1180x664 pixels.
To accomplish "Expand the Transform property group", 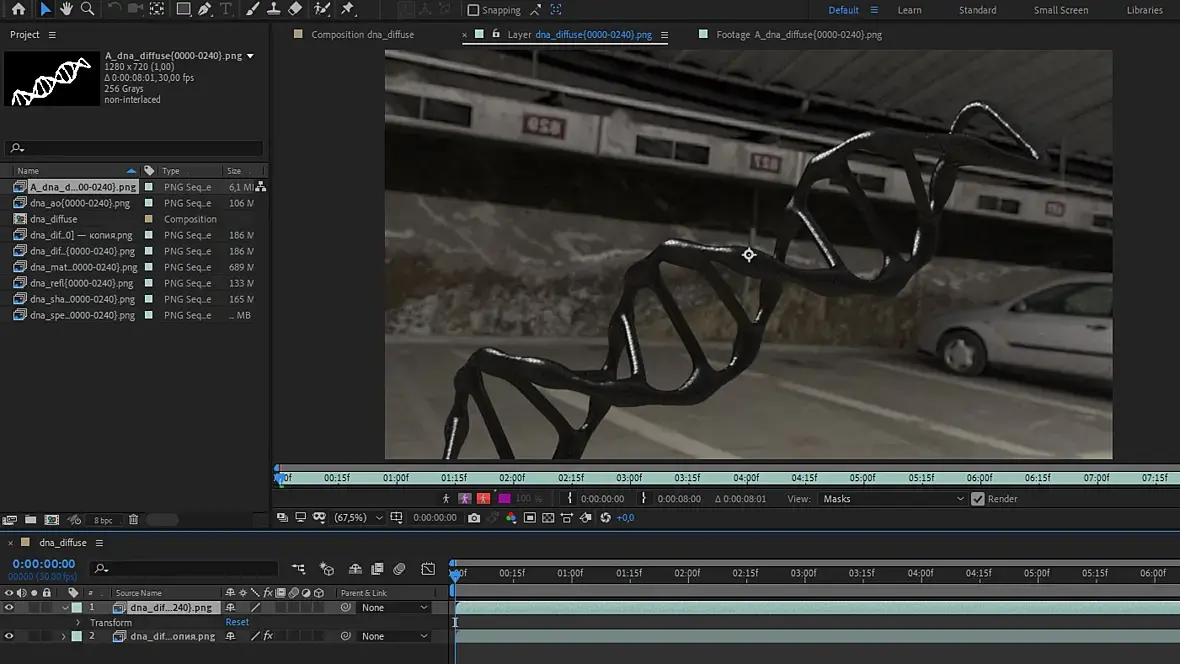I will 78,622.
